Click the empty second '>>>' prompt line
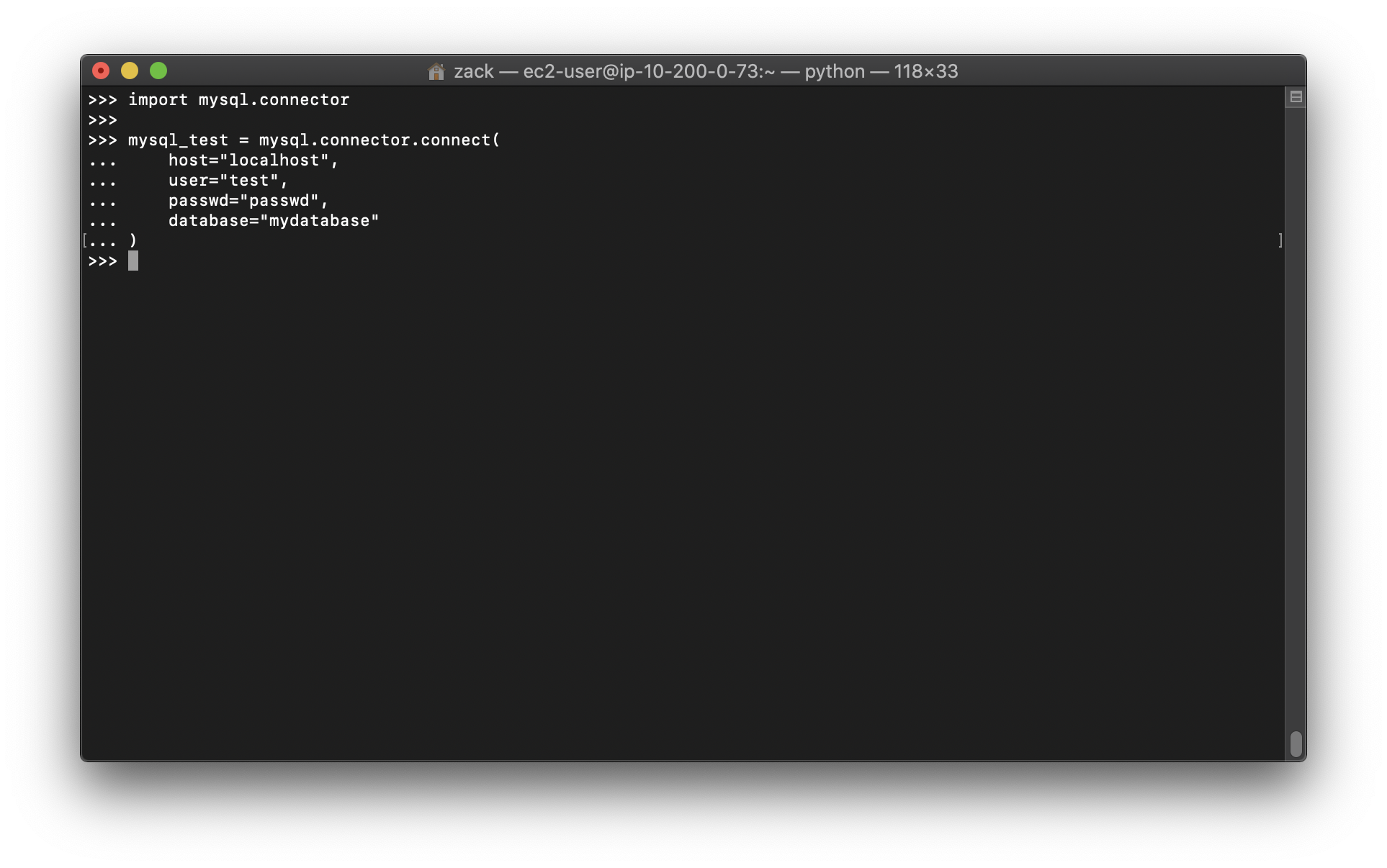The image size is (1387, 868). click(102, 120)
